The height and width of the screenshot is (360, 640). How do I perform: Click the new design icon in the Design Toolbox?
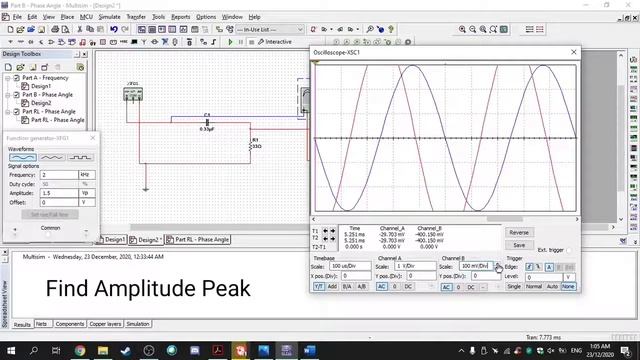[8, 67]
